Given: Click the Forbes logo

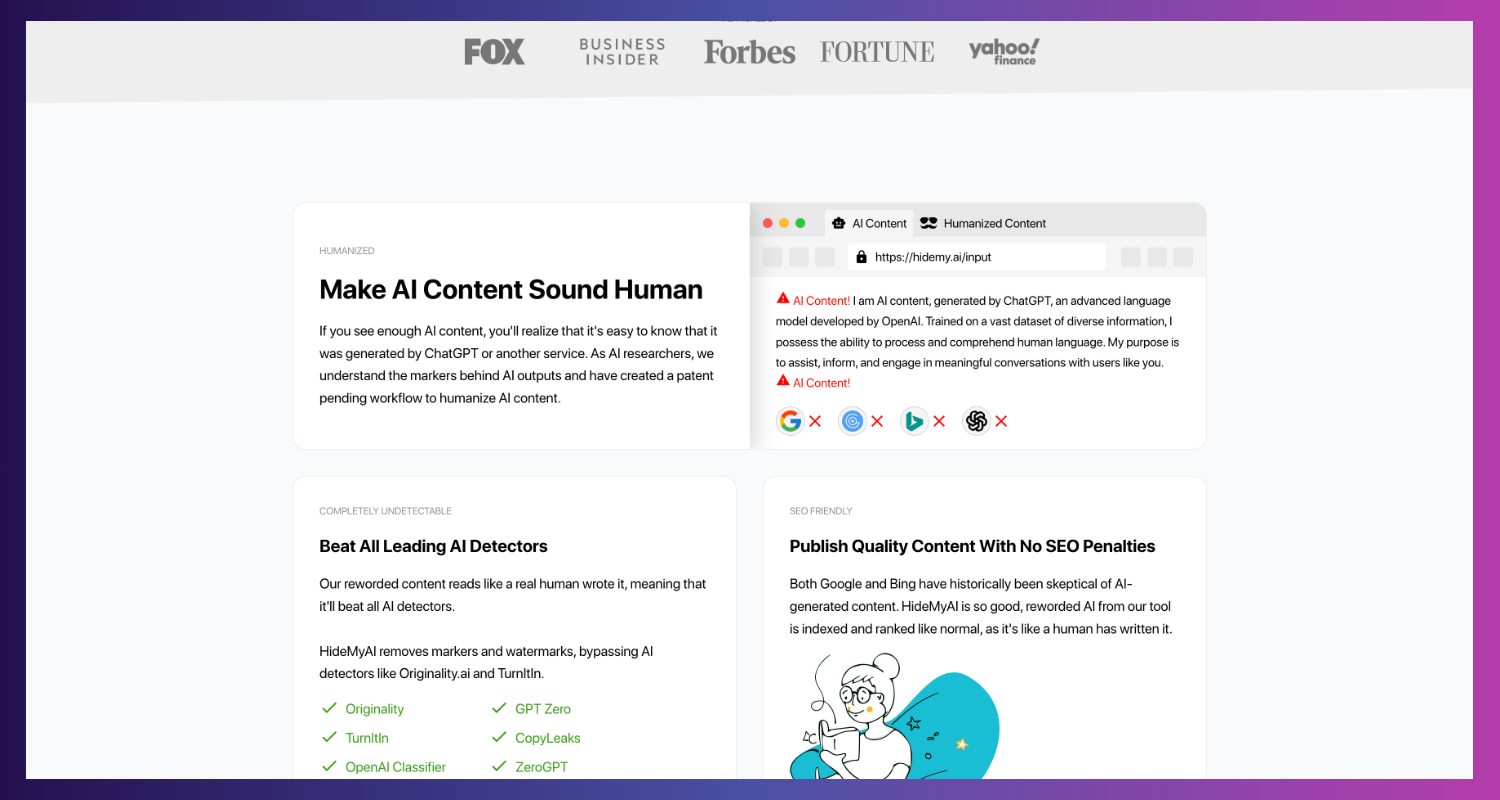Looking at the screenshot, I should [x=749, y=52].
